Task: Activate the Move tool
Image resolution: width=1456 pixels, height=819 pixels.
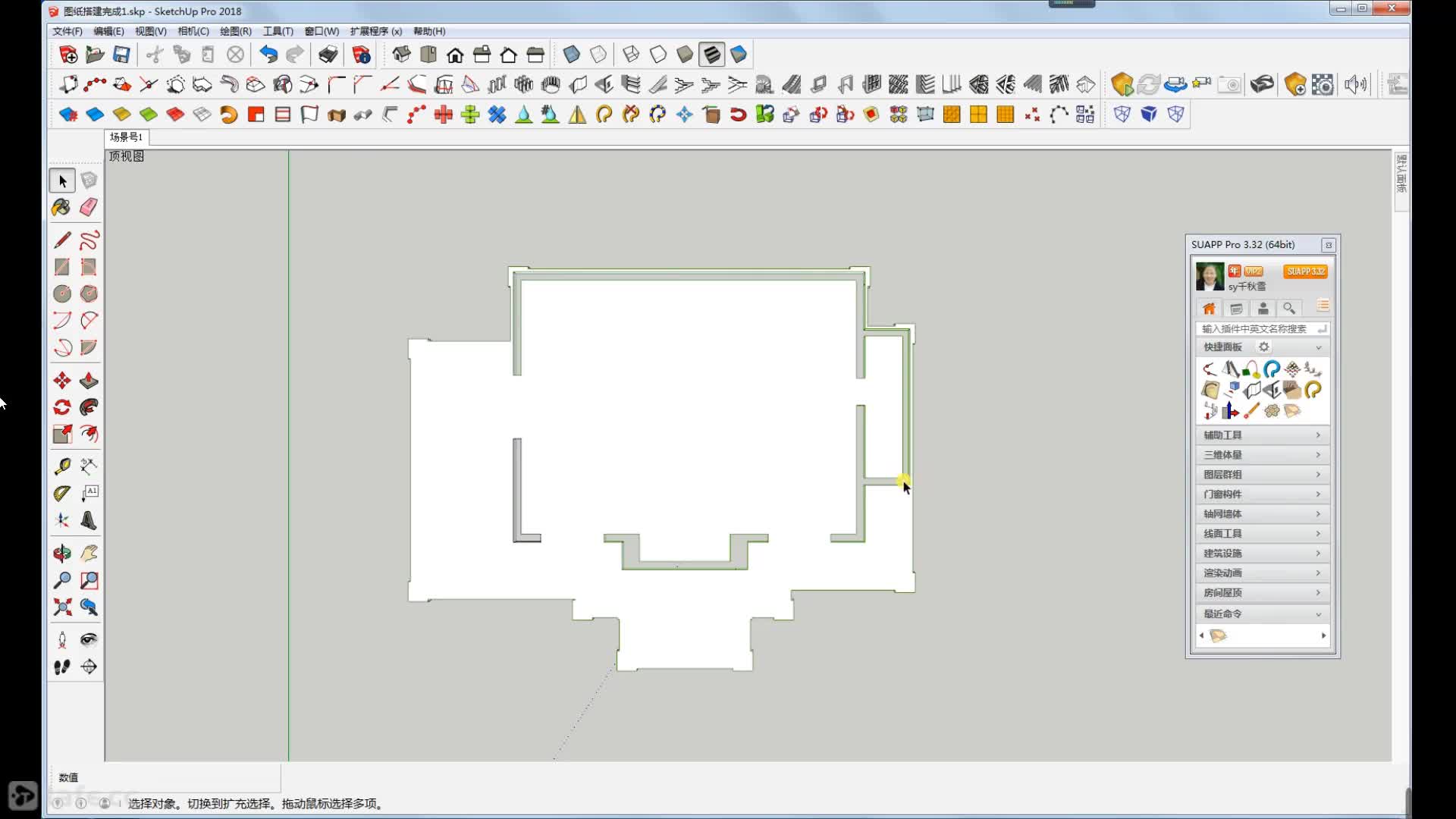Action: click(x=62, y=380)
